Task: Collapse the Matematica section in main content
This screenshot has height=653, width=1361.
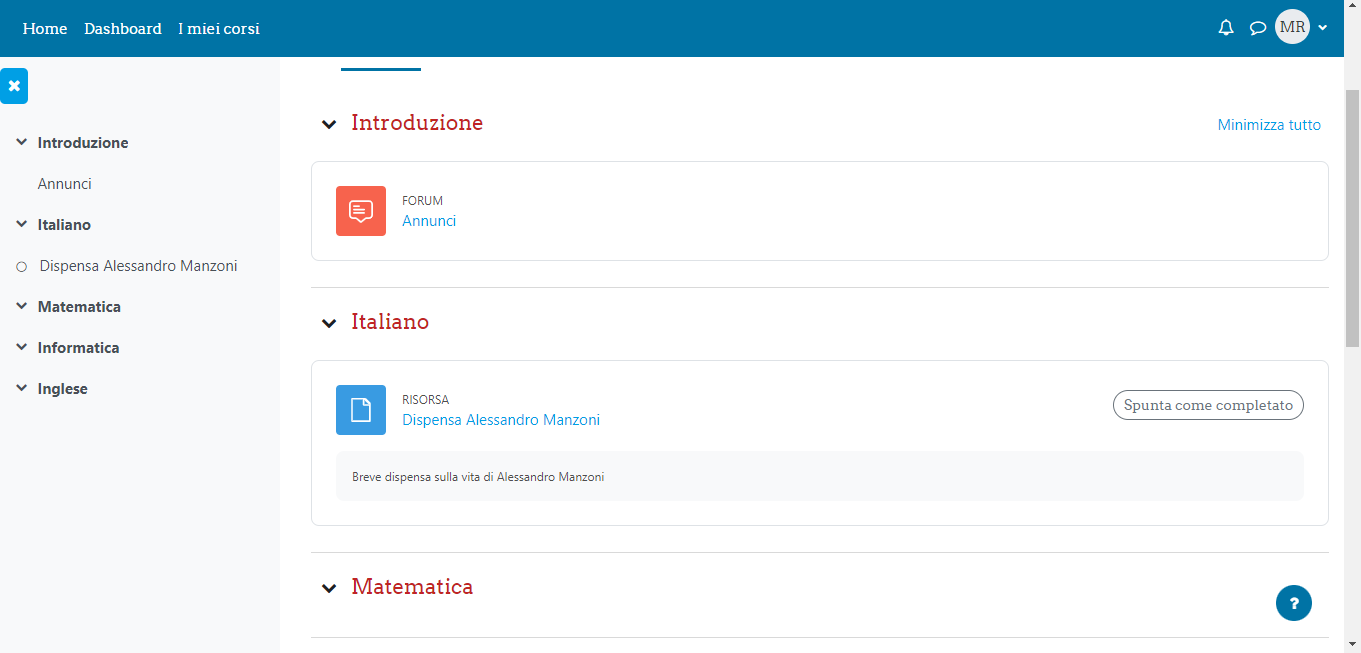Action: tap(328, 588)
